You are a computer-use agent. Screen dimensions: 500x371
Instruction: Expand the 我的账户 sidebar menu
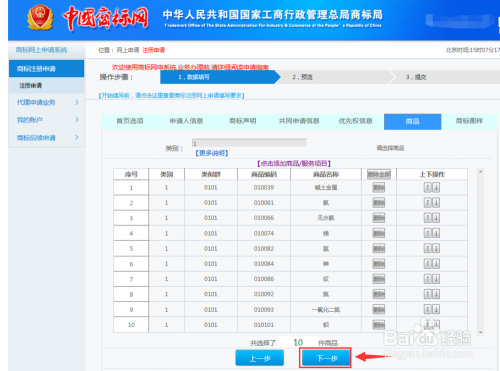[x=46, y=120]
